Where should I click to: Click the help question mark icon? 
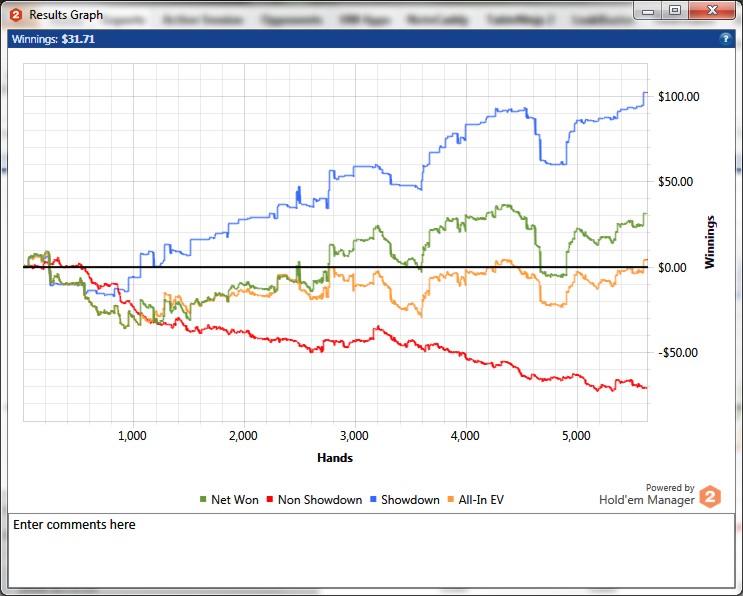[725, 38]
